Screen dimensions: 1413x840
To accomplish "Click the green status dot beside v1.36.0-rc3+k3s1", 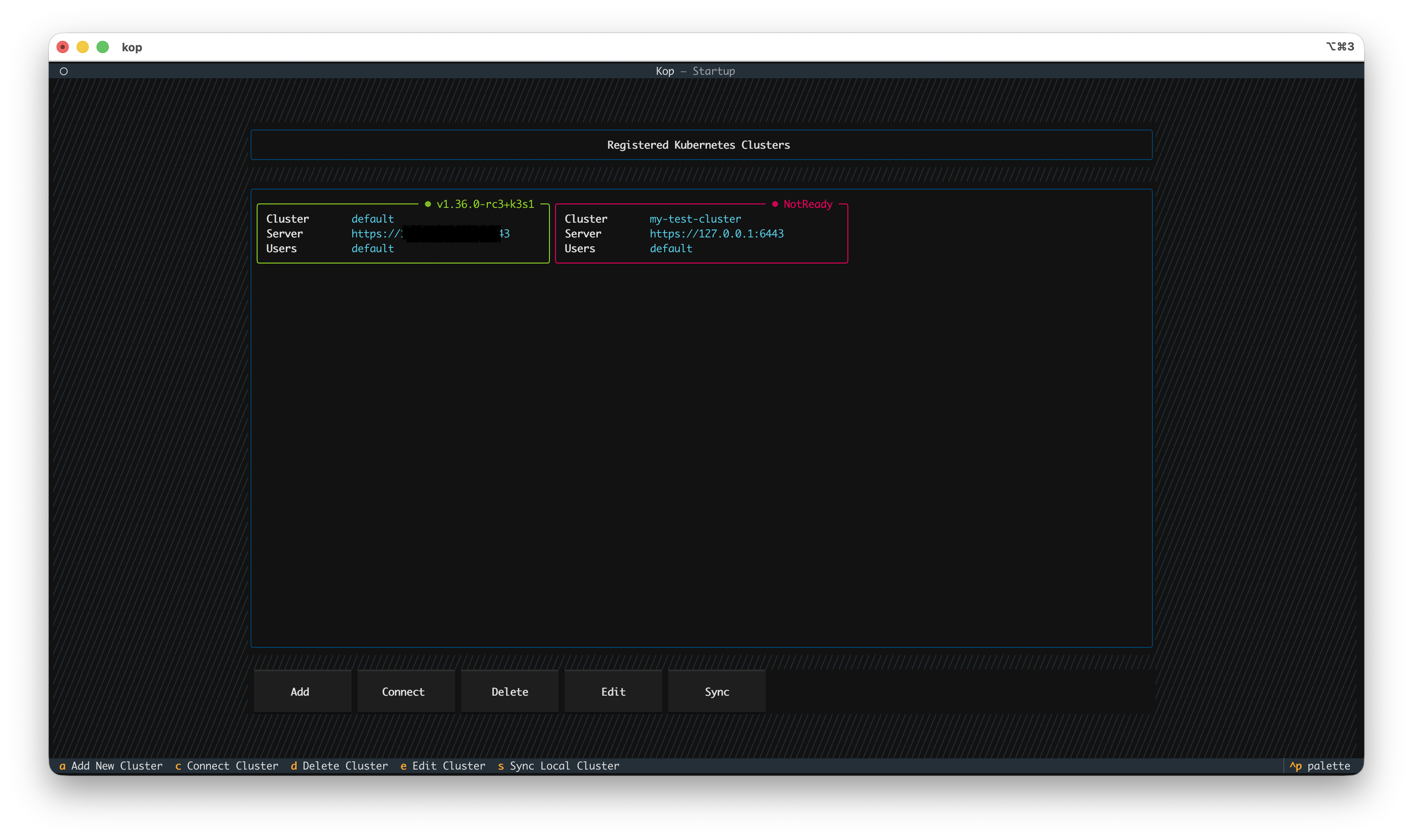I will [428, 204].
